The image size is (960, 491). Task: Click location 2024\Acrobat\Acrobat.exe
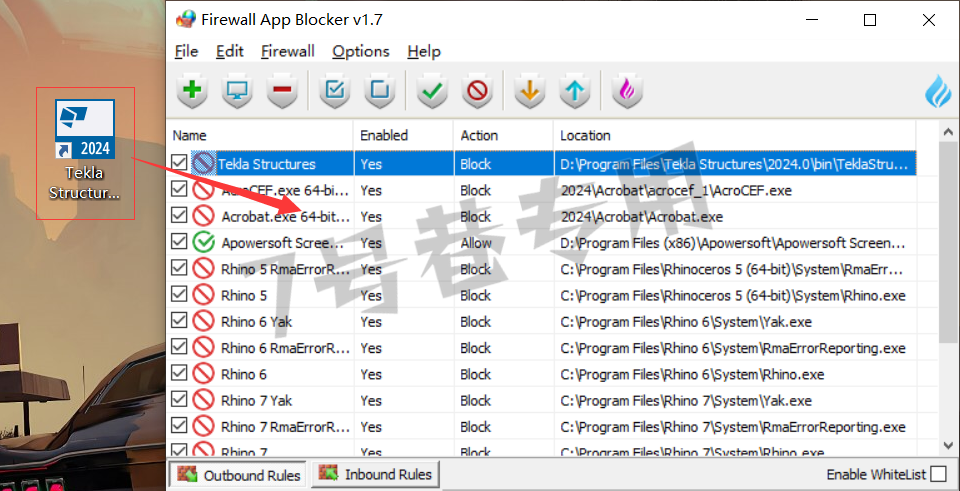(642, 216)
